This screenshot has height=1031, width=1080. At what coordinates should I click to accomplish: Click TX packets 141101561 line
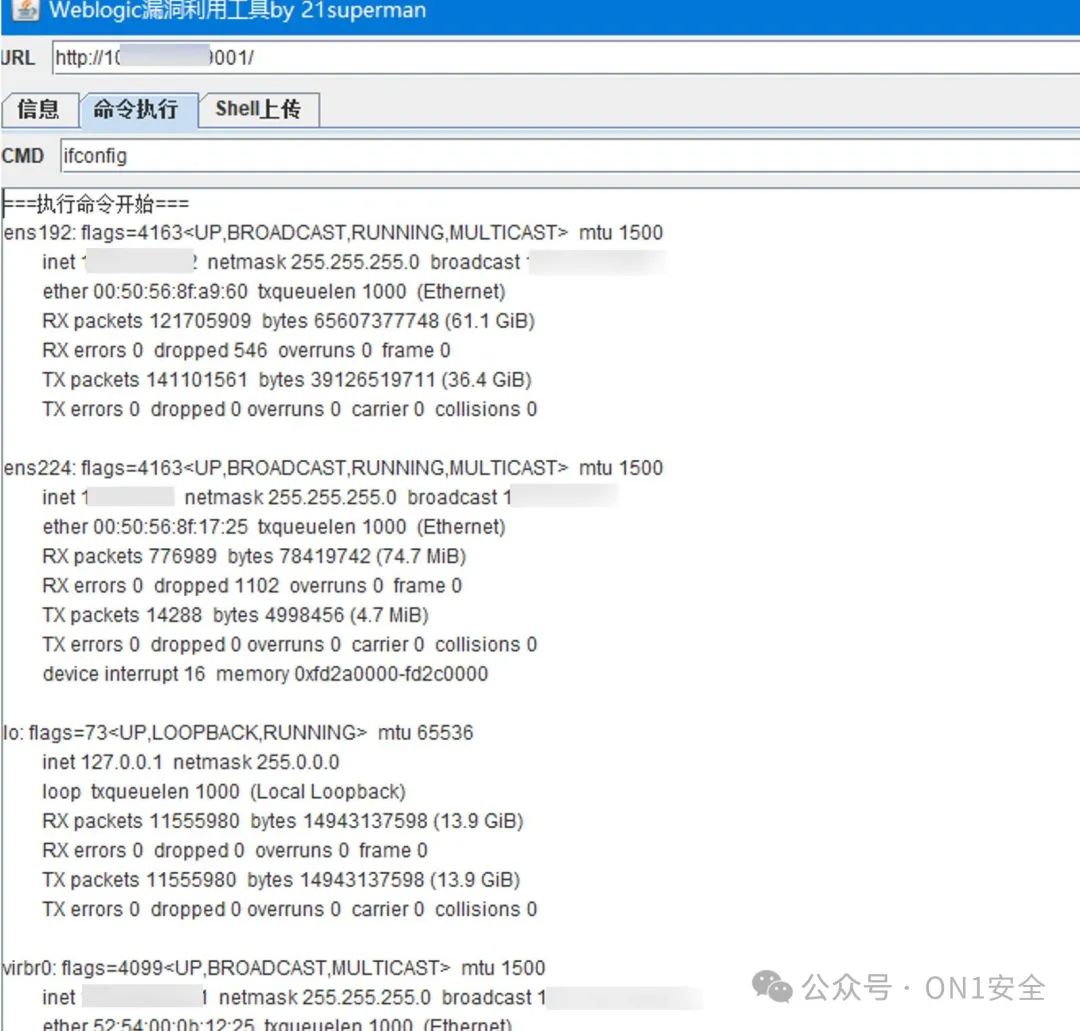click(x=287, y=380)
